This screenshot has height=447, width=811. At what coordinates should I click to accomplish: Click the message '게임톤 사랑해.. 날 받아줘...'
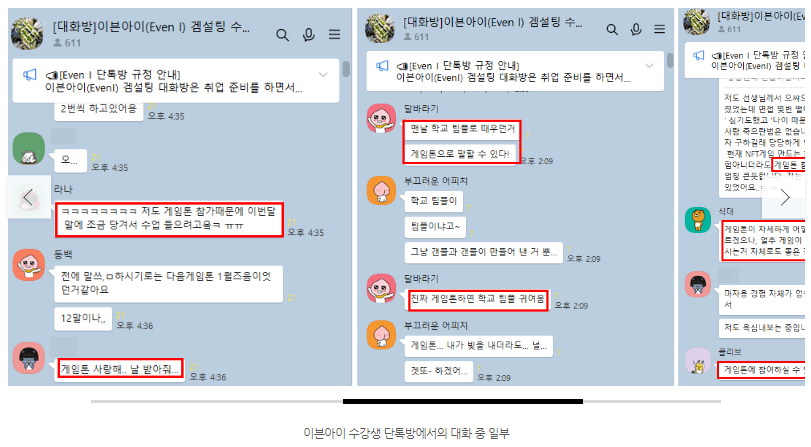coord(120,369)
